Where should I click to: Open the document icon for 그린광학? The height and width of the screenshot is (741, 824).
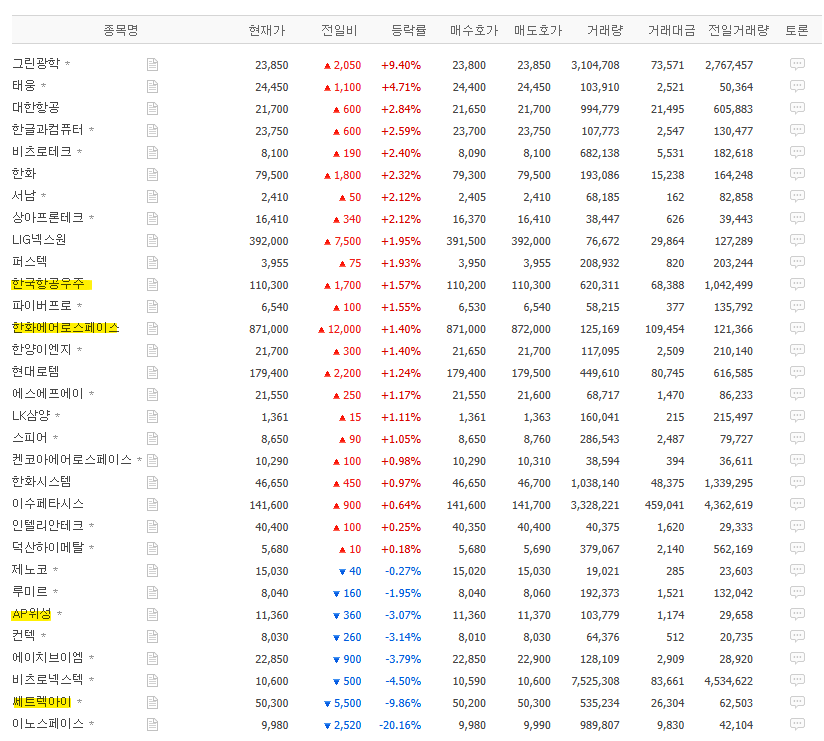(x=152, y=65)
